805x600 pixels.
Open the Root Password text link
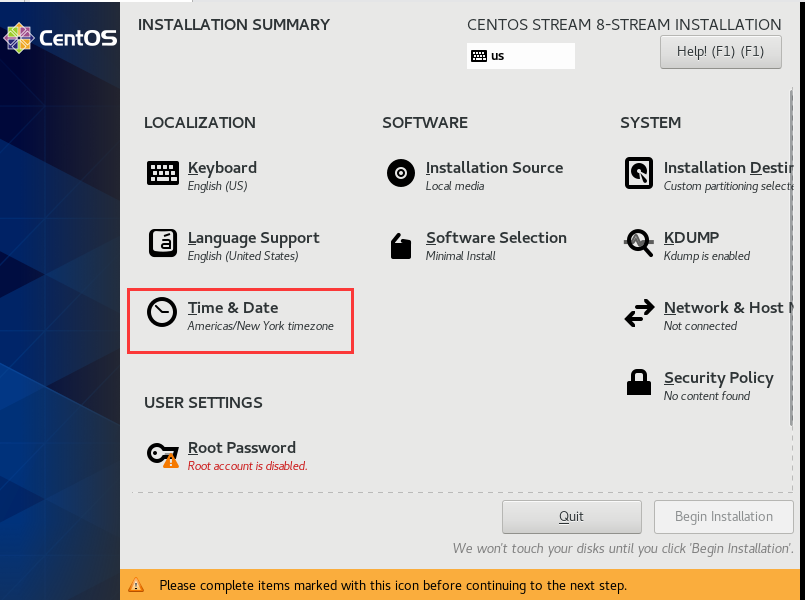(x=241, y=448)
